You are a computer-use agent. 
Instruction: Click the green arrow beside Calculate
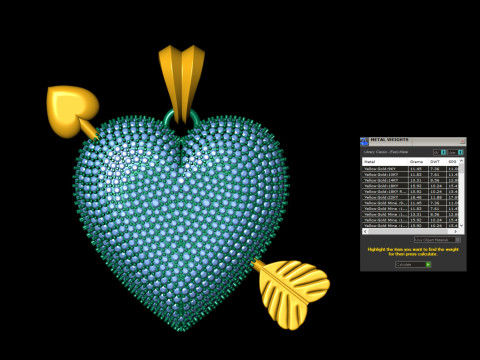[428, 264]
